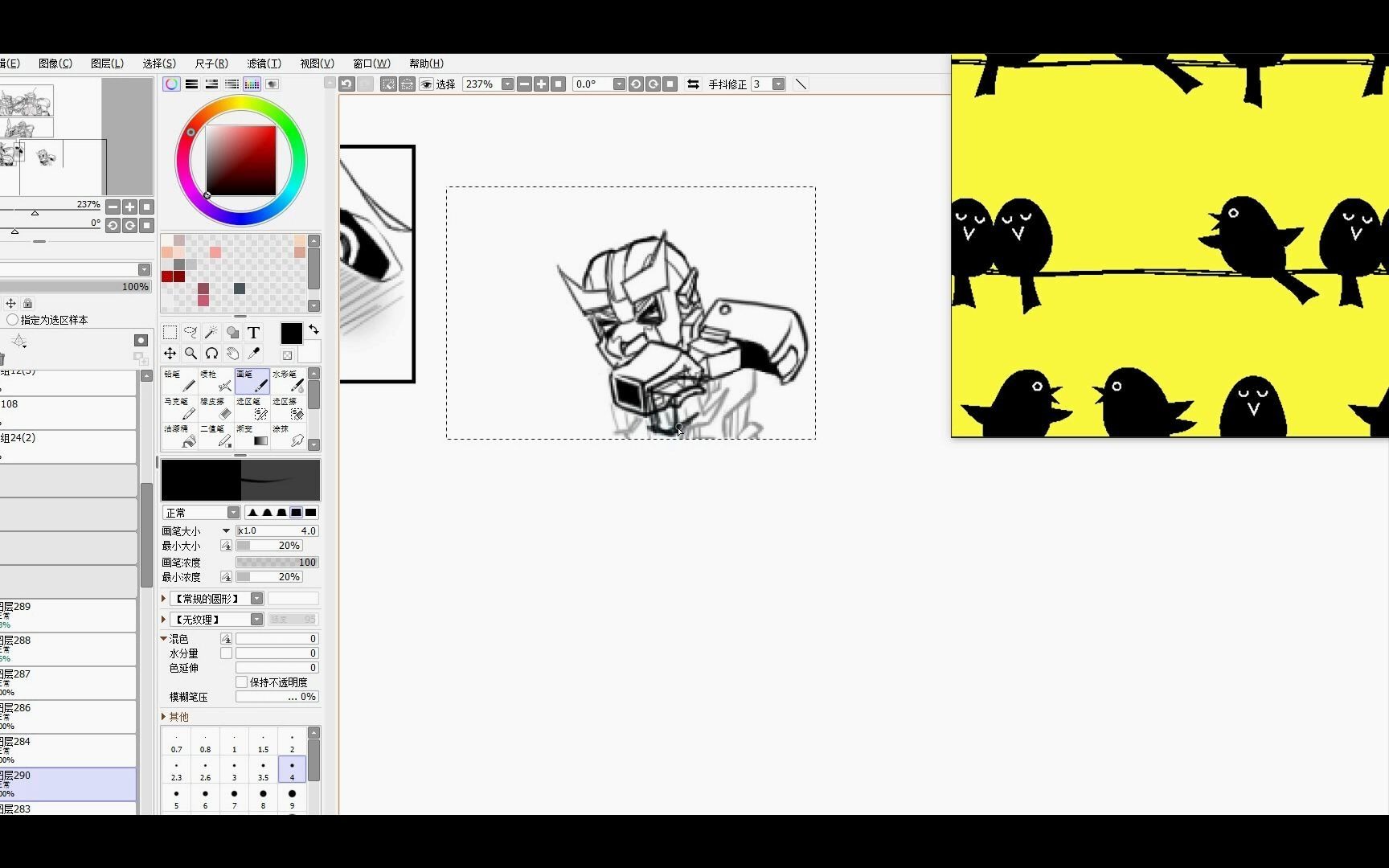
Task: Open the 帮助(H) menu
Action: (x=426, y=63)
